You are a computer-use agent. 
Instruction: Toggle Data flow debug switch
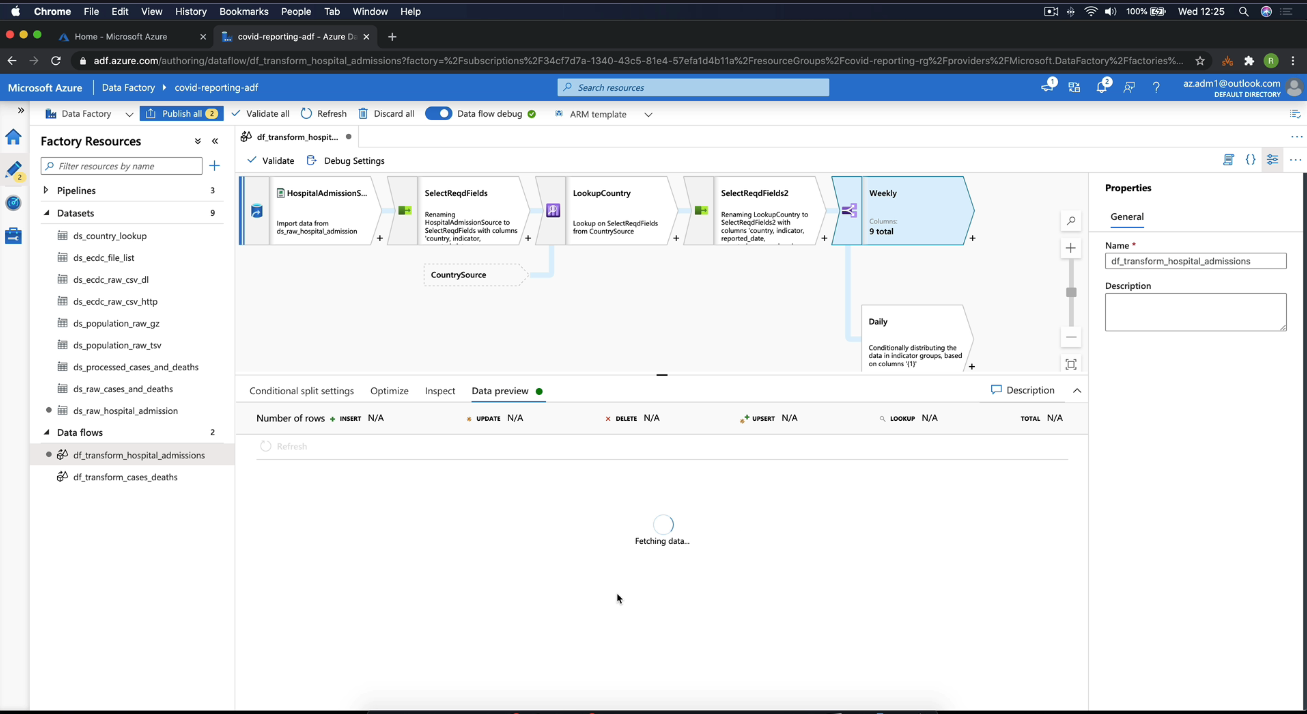pos(438,113)
